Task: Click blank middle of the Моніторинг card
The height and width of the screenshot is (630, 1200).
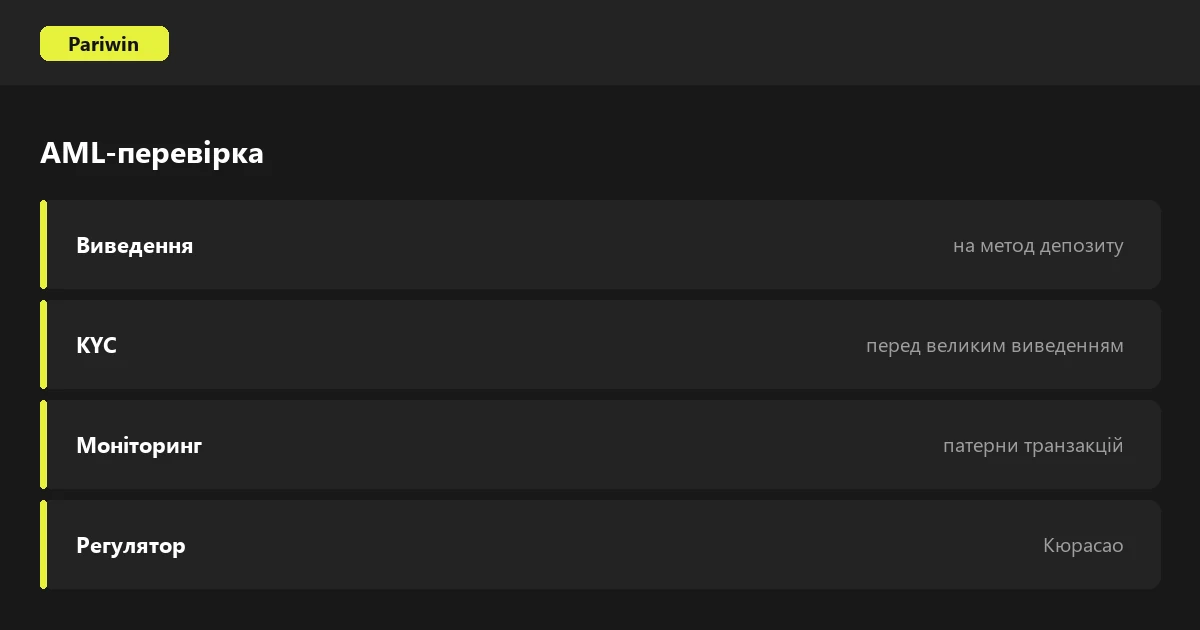Action: click(x=570, y=445)
